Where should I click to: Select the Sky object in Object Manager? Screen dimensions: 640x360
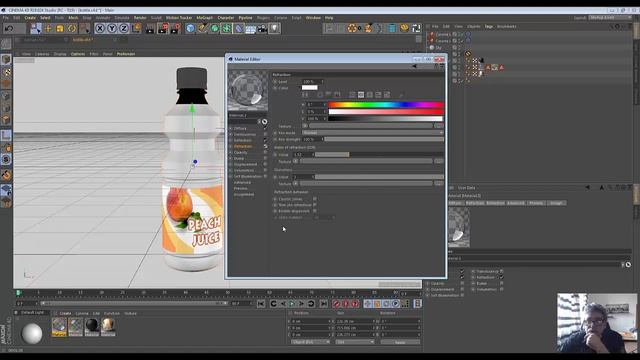tap(438, 47)
